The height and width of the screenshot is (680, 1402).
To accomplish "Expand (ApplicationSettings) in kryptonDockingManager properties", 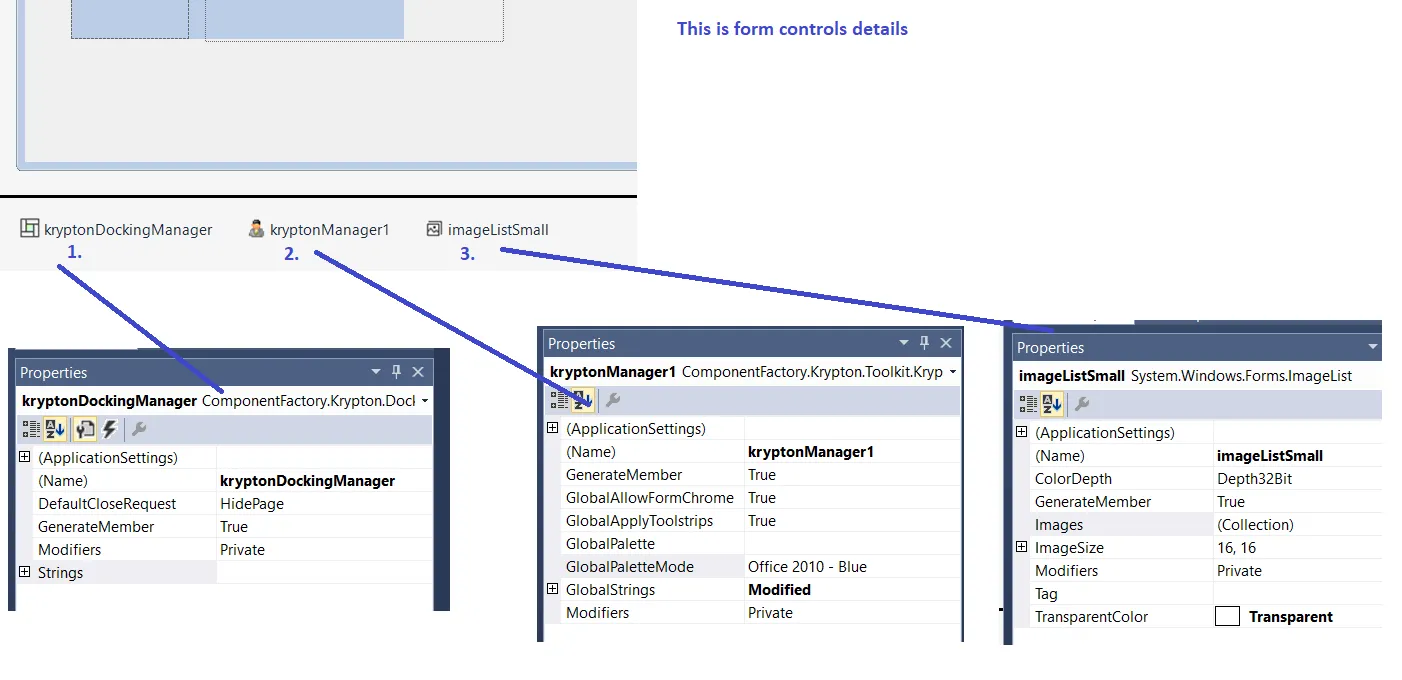I will tap(25, 457).
